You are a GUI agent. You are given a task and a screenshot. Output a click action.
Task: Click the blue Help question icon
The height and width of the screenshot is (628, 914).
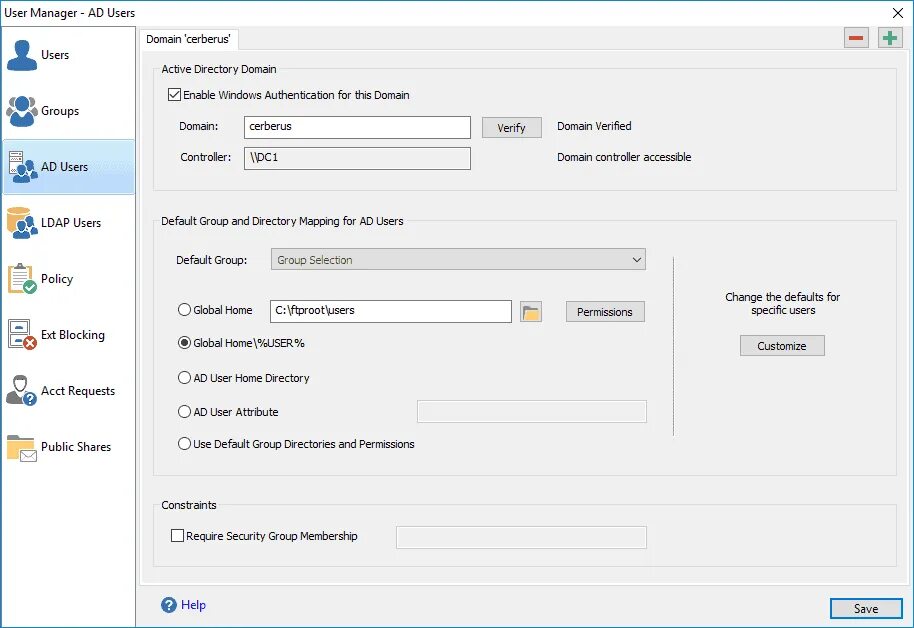(x=168, y=605)
